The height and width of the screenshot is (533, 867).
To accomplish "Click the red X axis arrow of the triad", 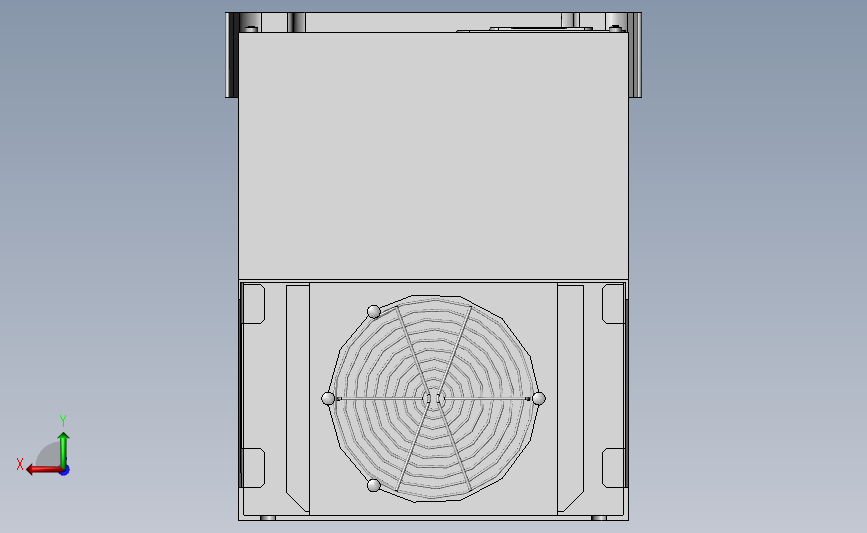I will point(43,470).
